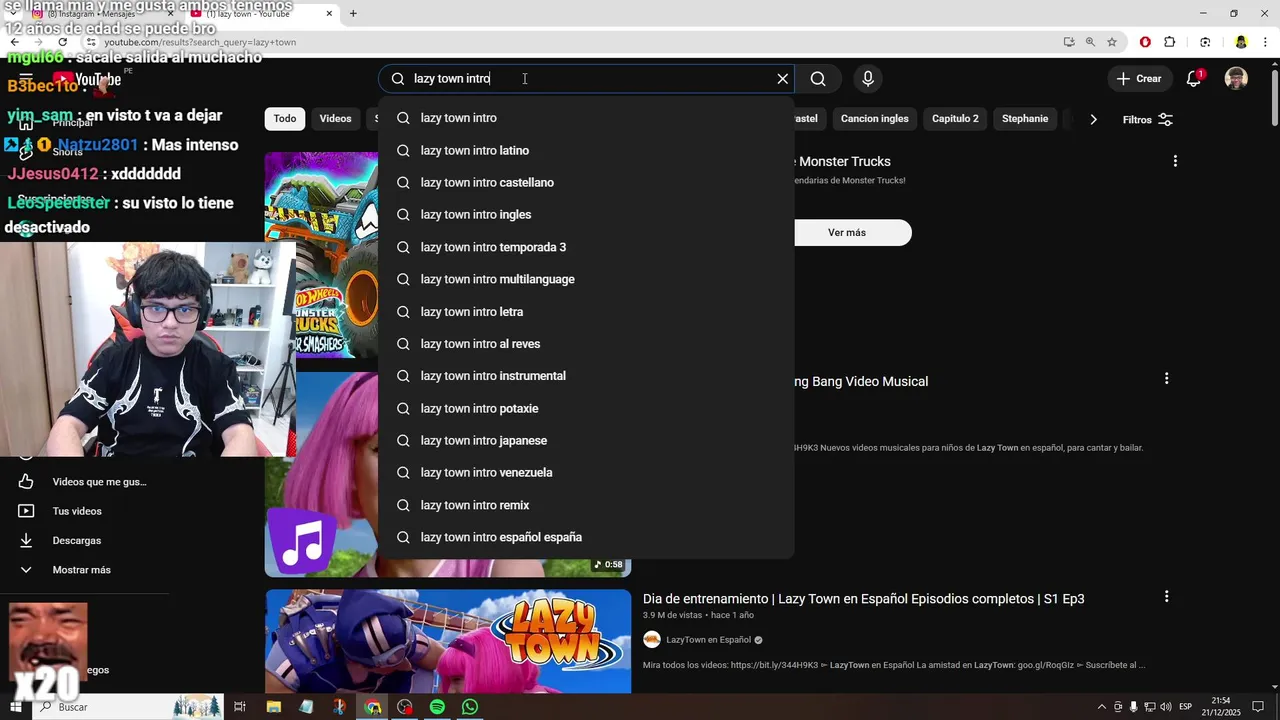Screen dimensions: 1280x720
Task: Open options menu for Bang Bang Video Musical
Action: pyautogui.click(x=1166, y=379)
